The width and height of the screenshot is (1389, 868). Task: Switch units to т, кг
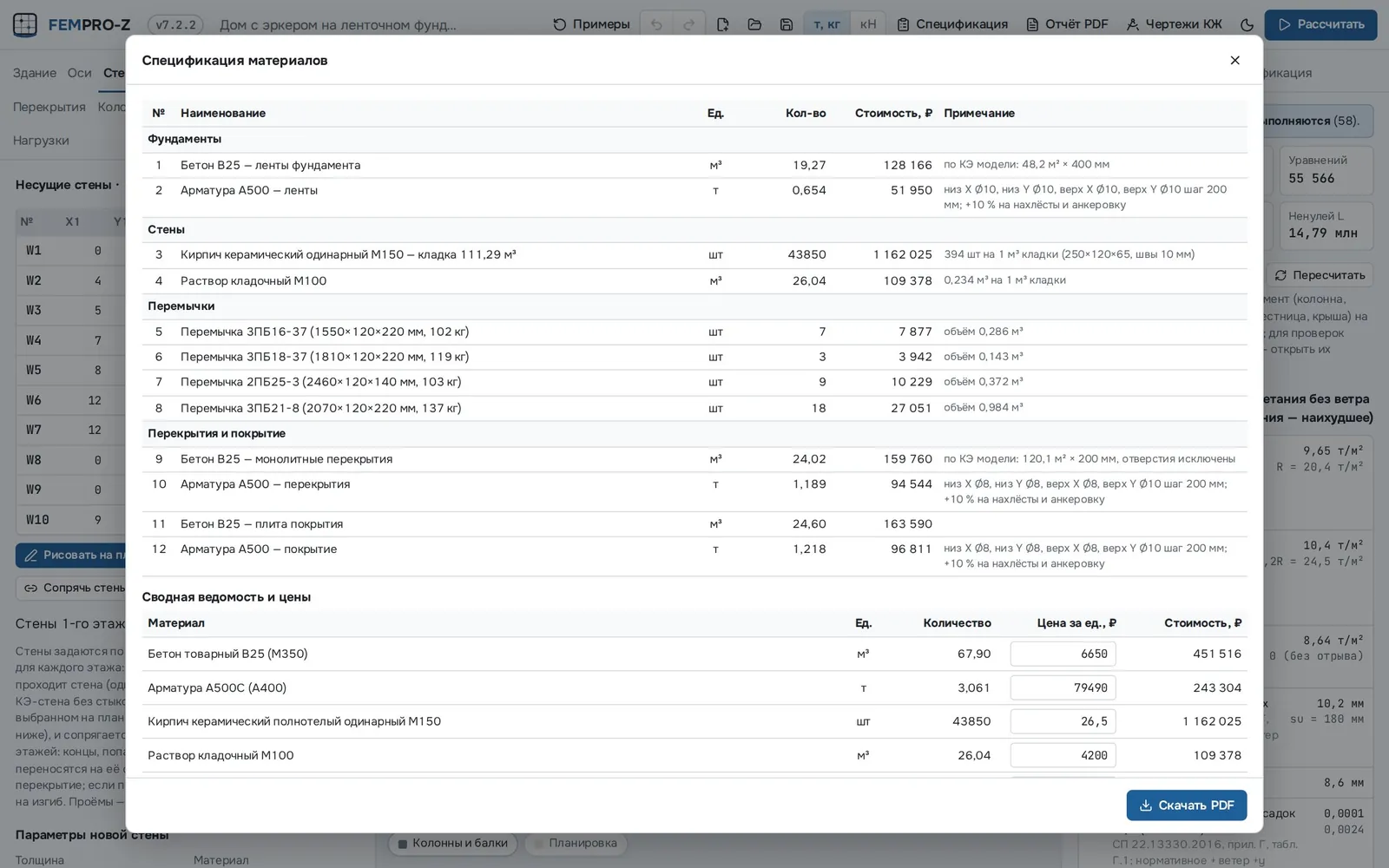tap(826, 24)
